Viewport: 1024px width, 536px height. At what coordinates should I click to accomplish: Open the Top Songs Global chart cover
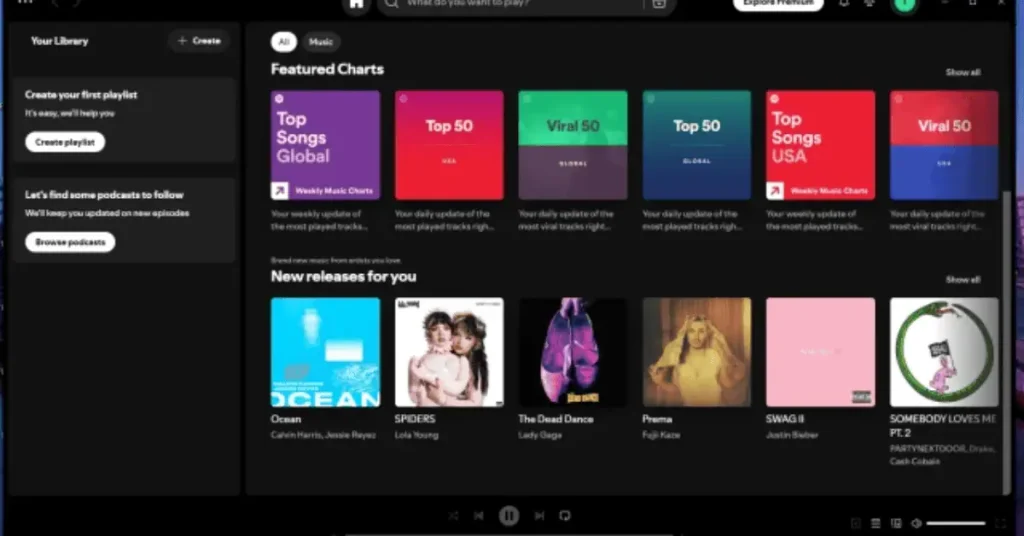click(325, 145)
